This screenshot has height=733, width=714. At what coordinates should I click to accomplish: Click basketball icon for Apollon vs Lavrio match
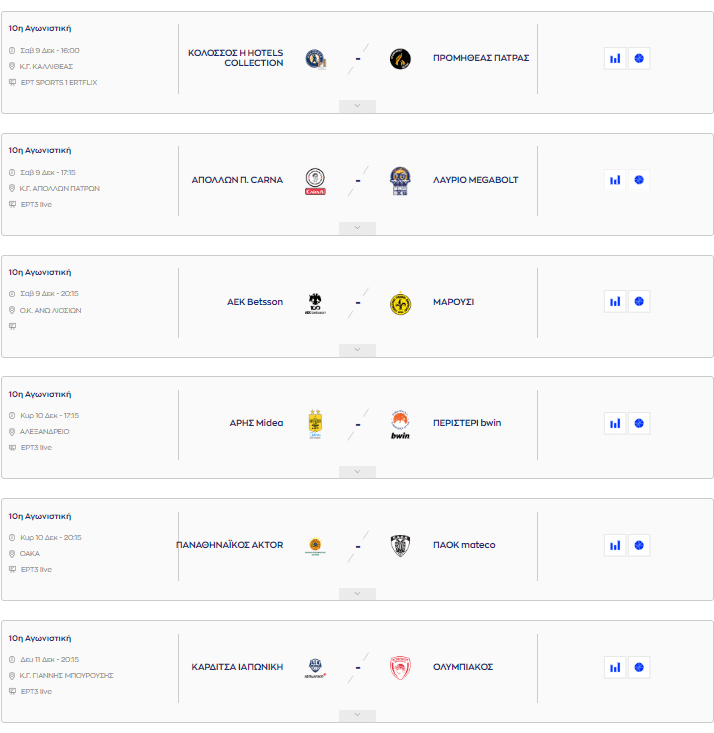[640, 180]
